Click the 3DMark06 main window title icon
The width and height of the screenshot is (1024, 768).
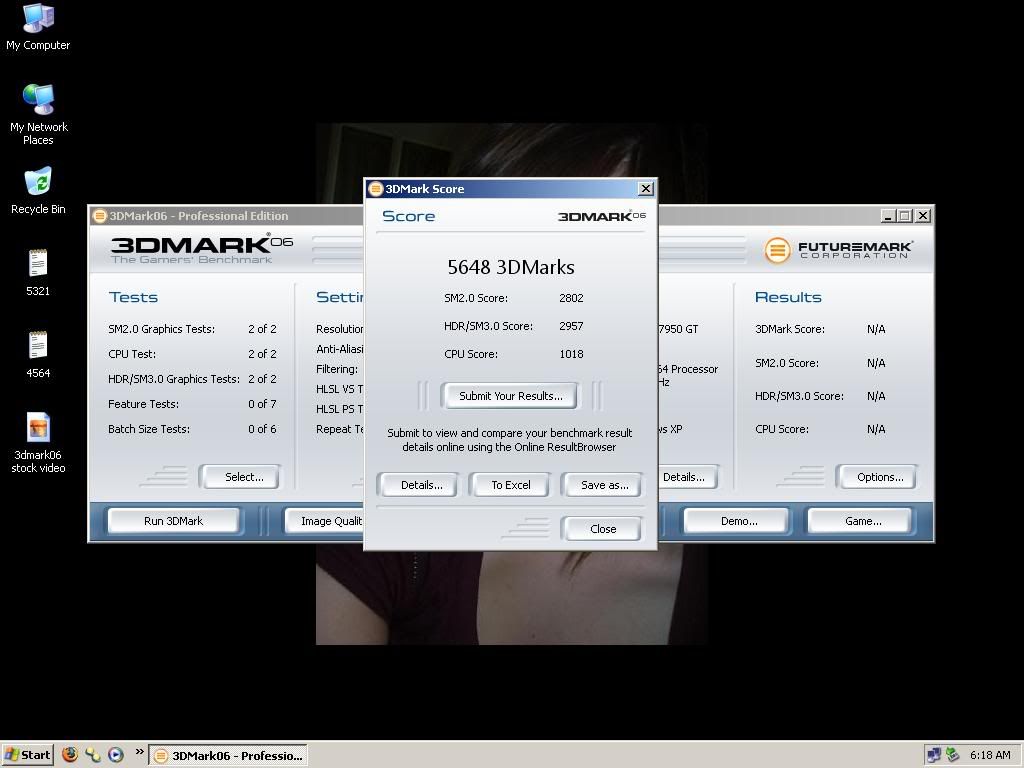(x=99, y=216)
